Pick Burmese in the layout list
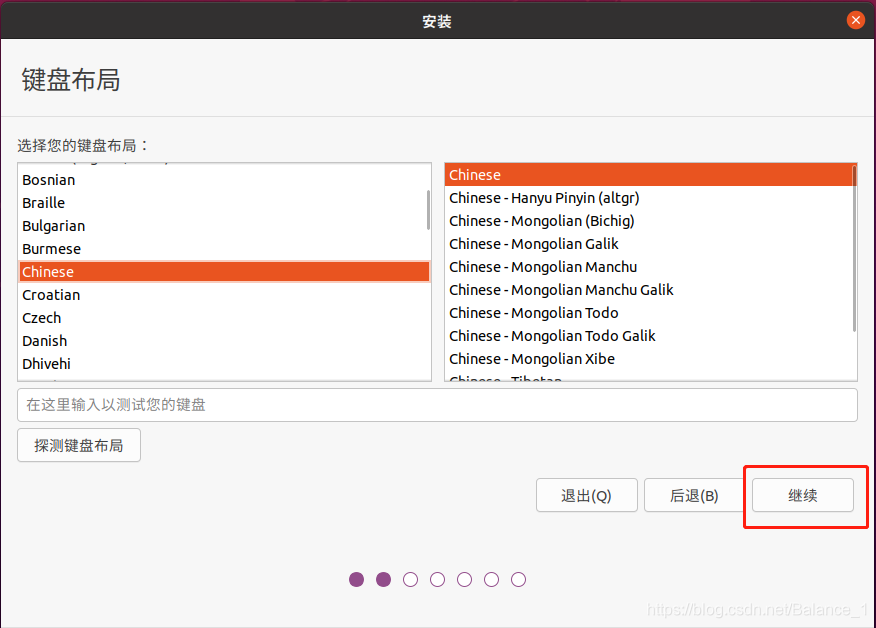The width and height of the screenshot is (876, 628). [x=224, y=249]
